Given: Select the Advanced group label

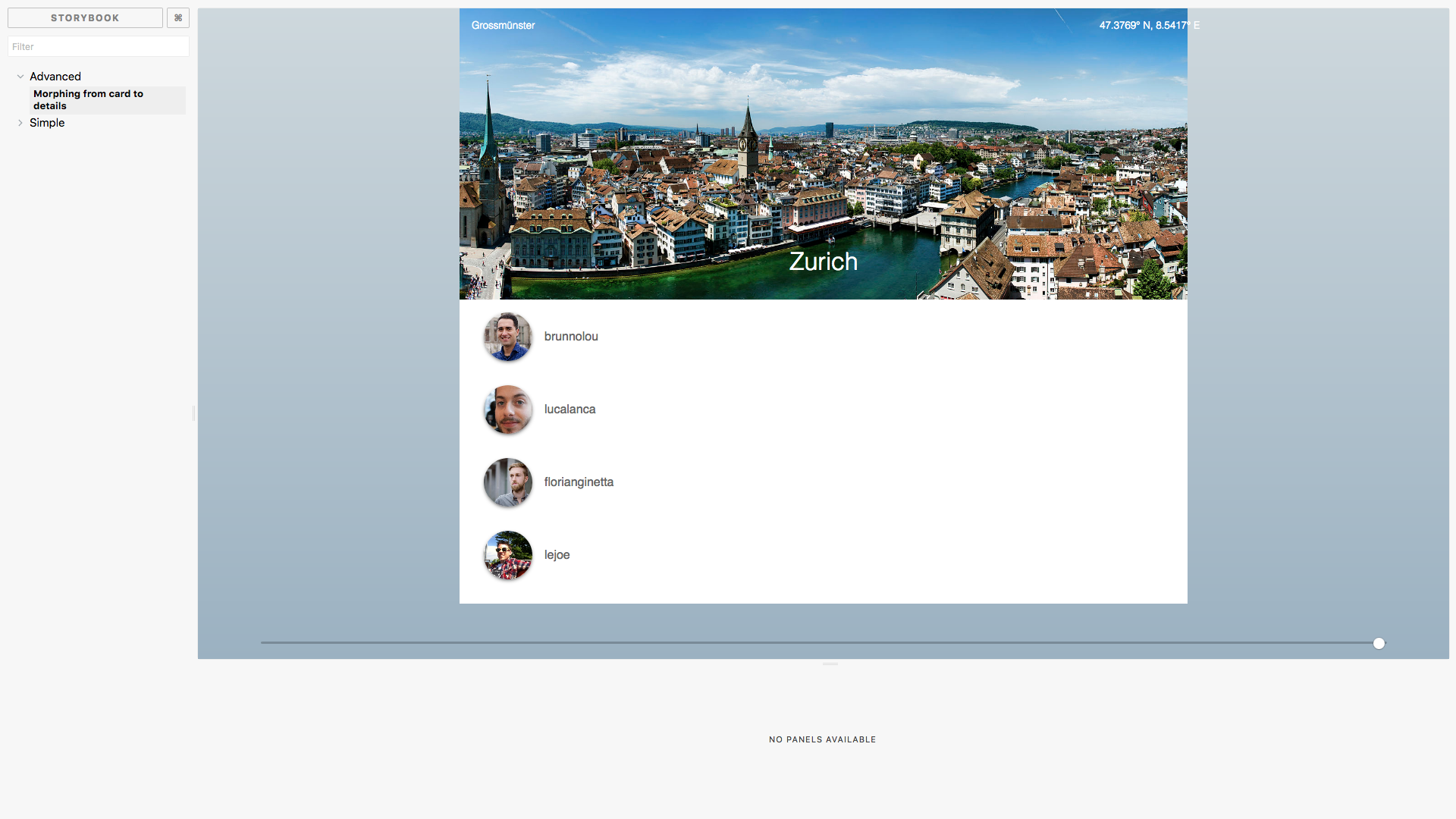Looking at the screenshot, I should (55, 76).
